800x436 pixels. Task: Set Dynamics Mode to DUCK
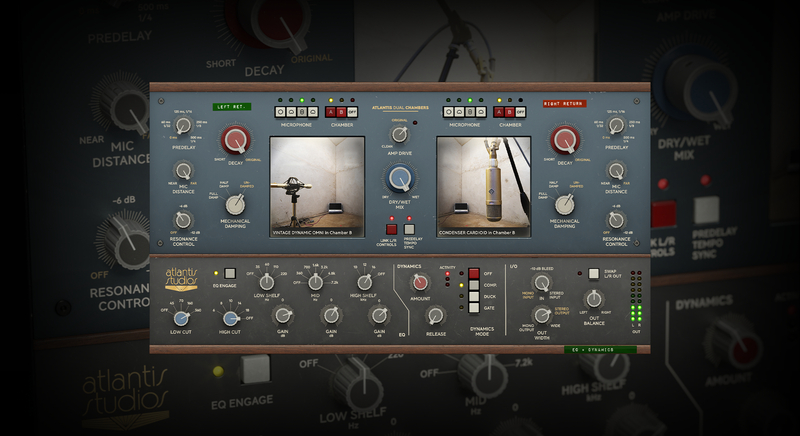[474, 296]
